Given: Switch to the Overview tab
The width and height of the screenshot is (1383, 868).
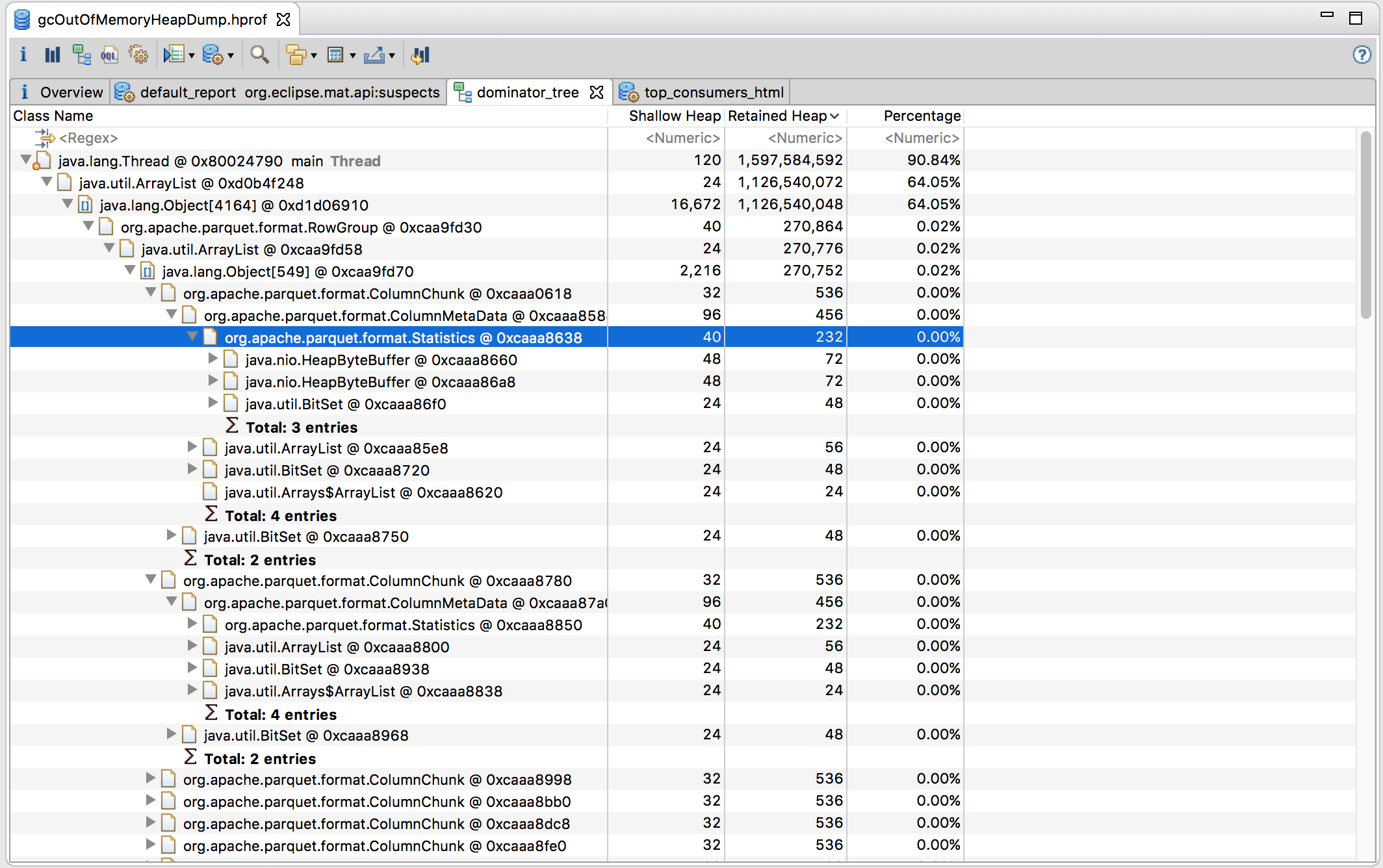Looking at the screenshot, I should (x=60, y=92).
